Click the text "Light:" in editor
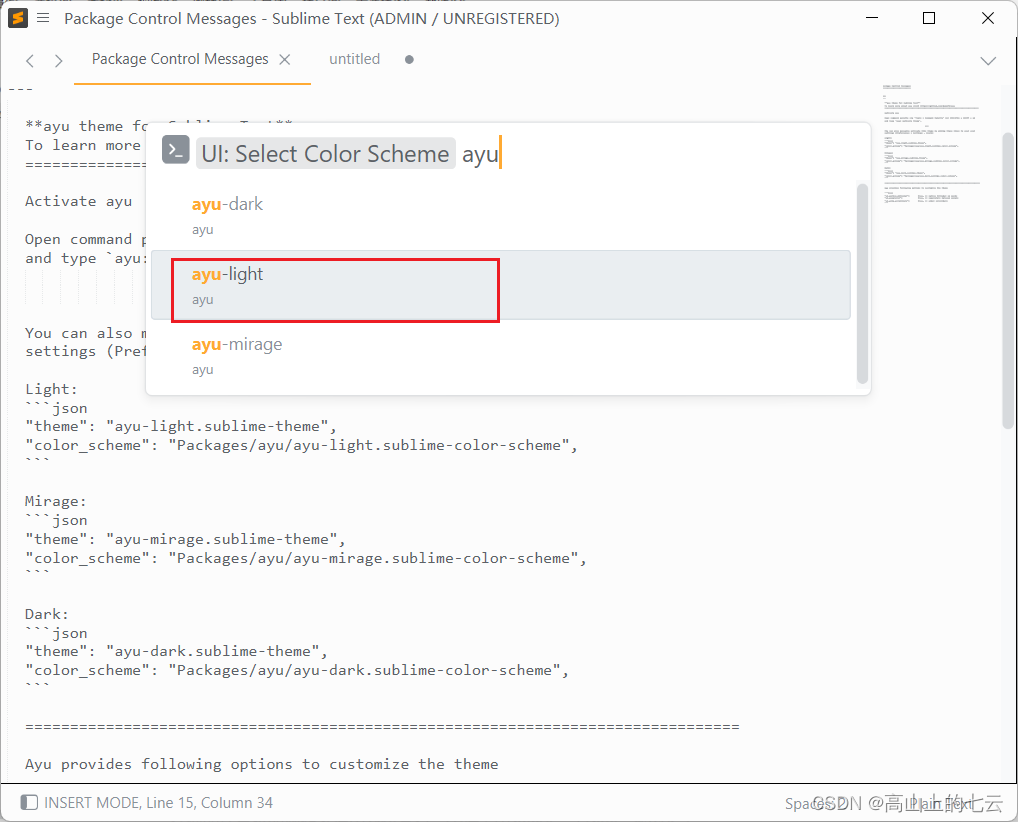The width and height of the screenshot is (1018, 822). (x=51, y=389)
